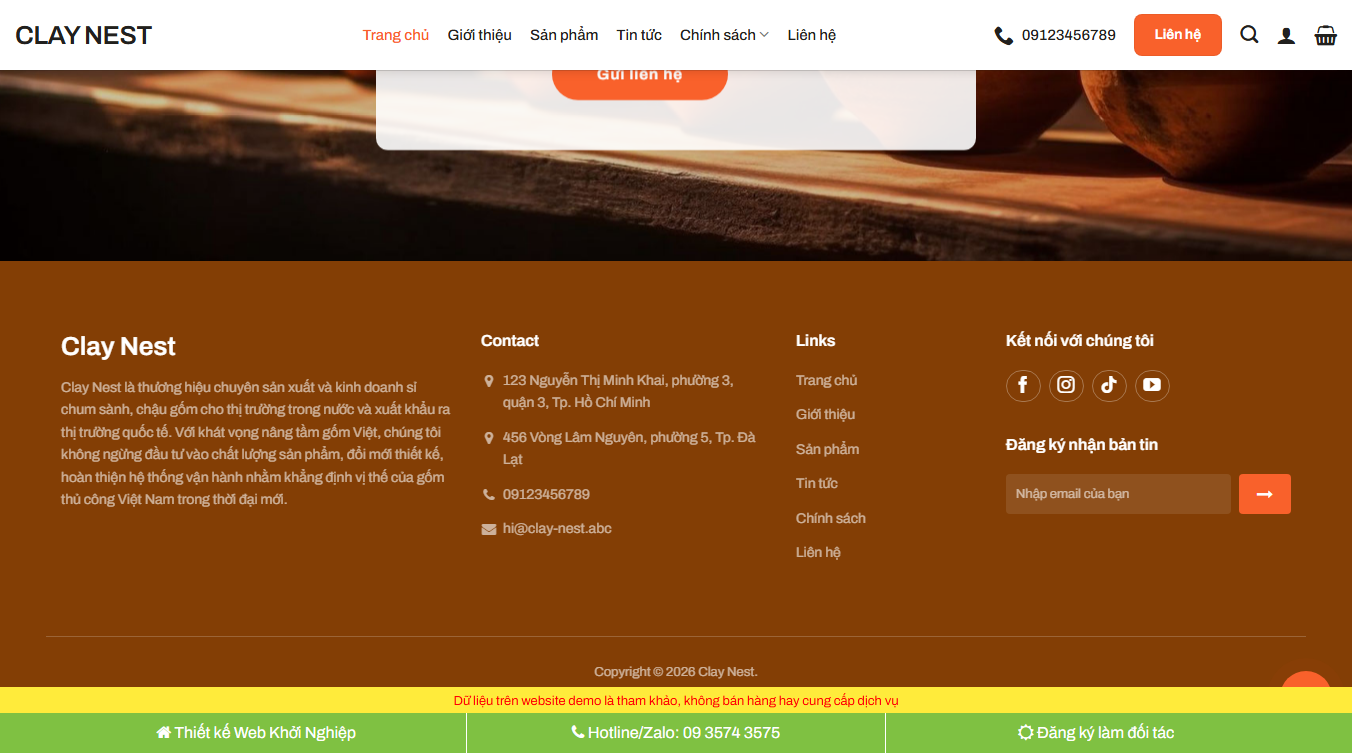Image resolution: width=1352 pixels, height=753 pixels.
Task: Click footer link Giới thiệu
Action: click(x=825, y=414)
